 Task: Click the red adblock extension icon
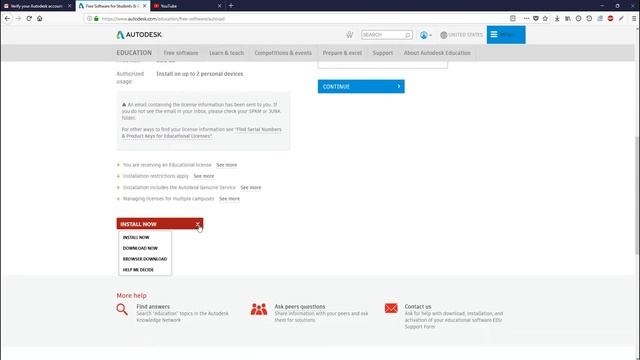click(611, 18)
